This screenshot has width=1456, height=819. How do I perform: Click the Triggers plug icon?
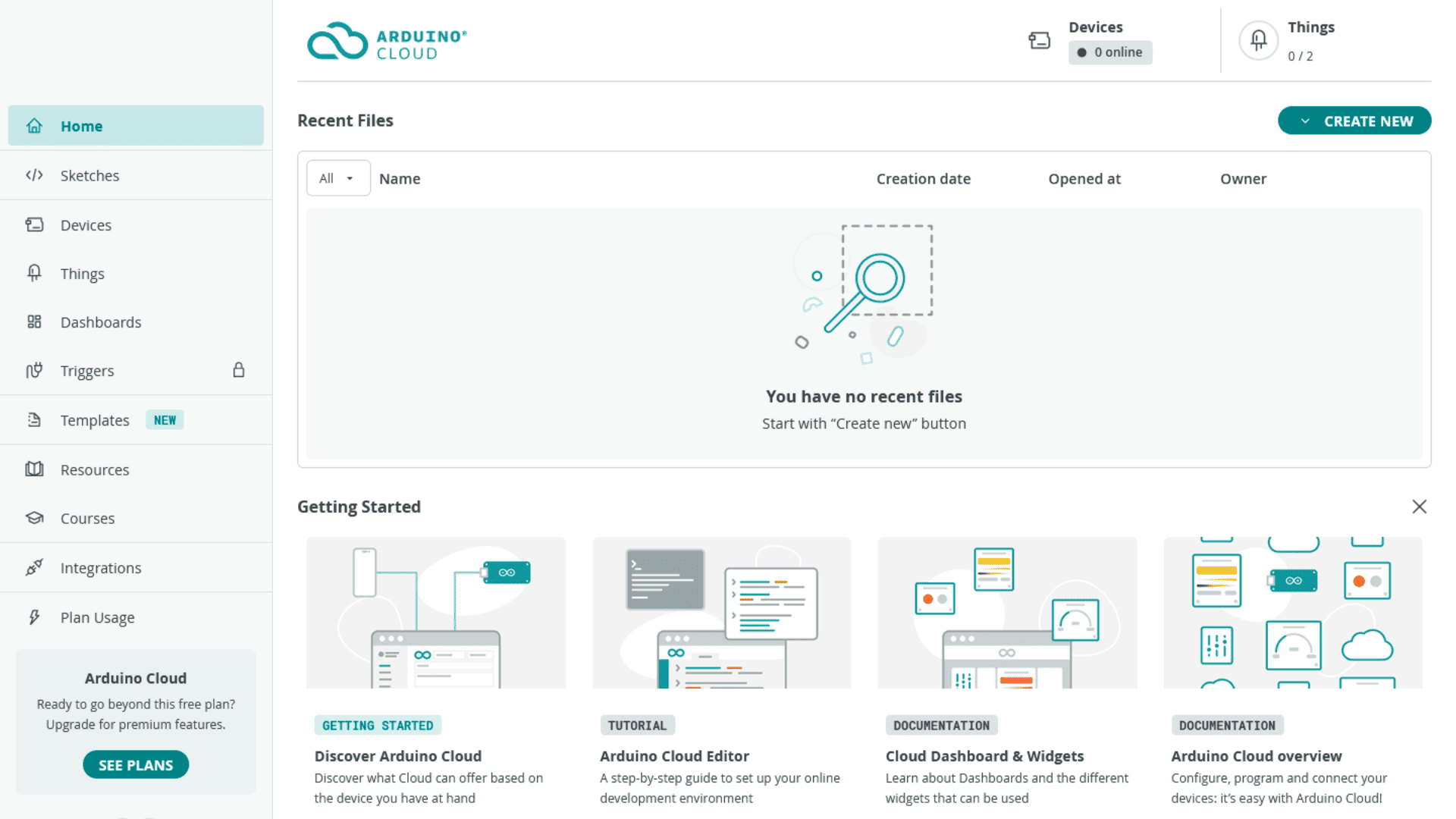click(x=34, y=370)
